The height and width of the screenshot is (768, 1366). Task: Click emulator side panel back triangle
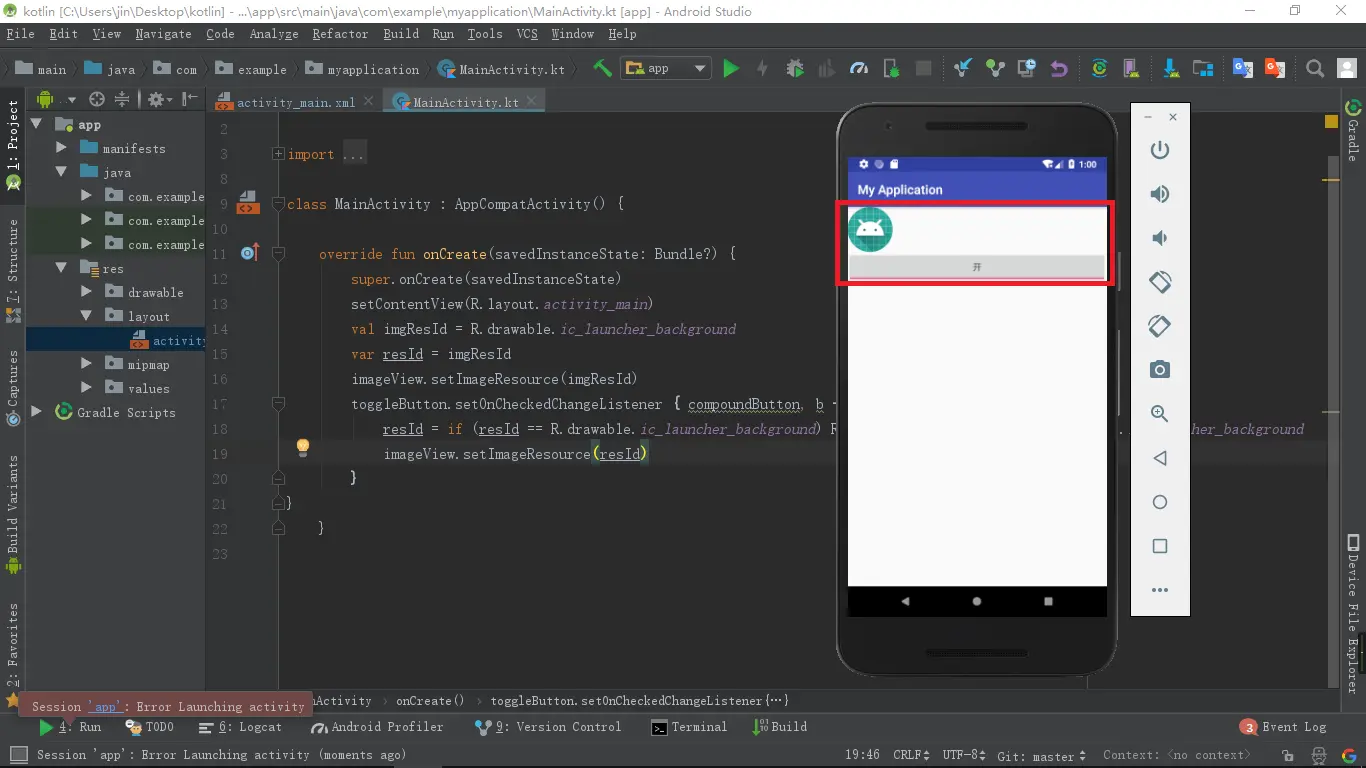(x=1160, y=458)
